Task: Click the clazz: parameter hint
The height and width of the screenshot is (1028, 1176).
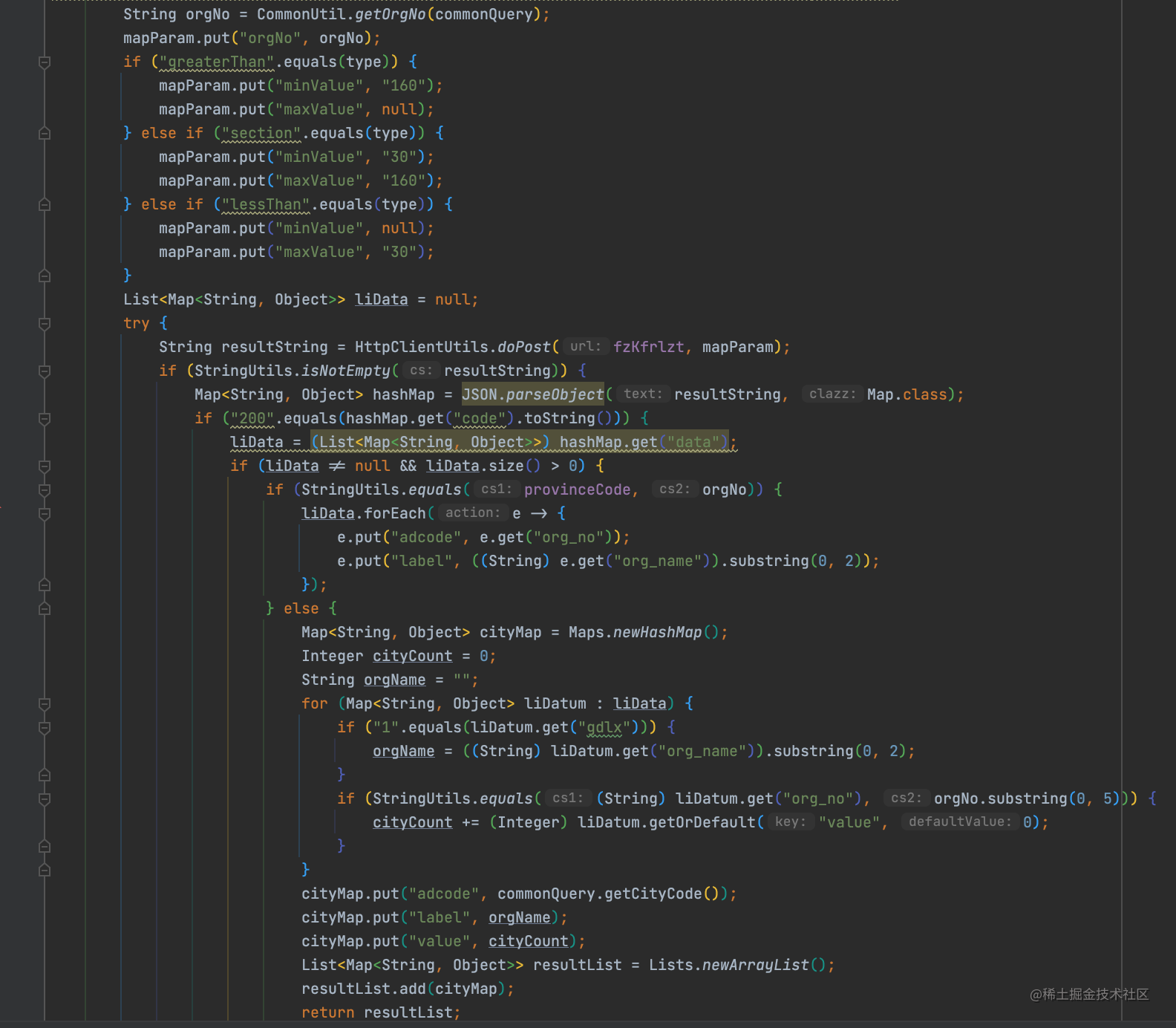Action: pos(832,394)
